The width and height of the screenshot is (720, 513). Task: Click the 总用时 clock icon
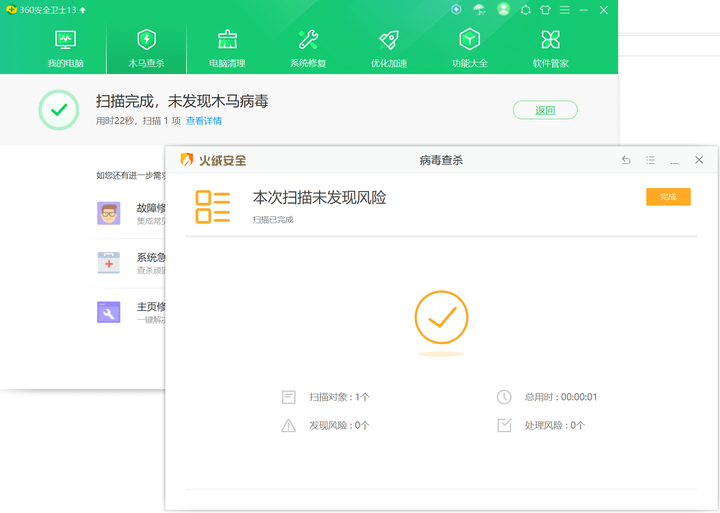(x=504, y=397)
